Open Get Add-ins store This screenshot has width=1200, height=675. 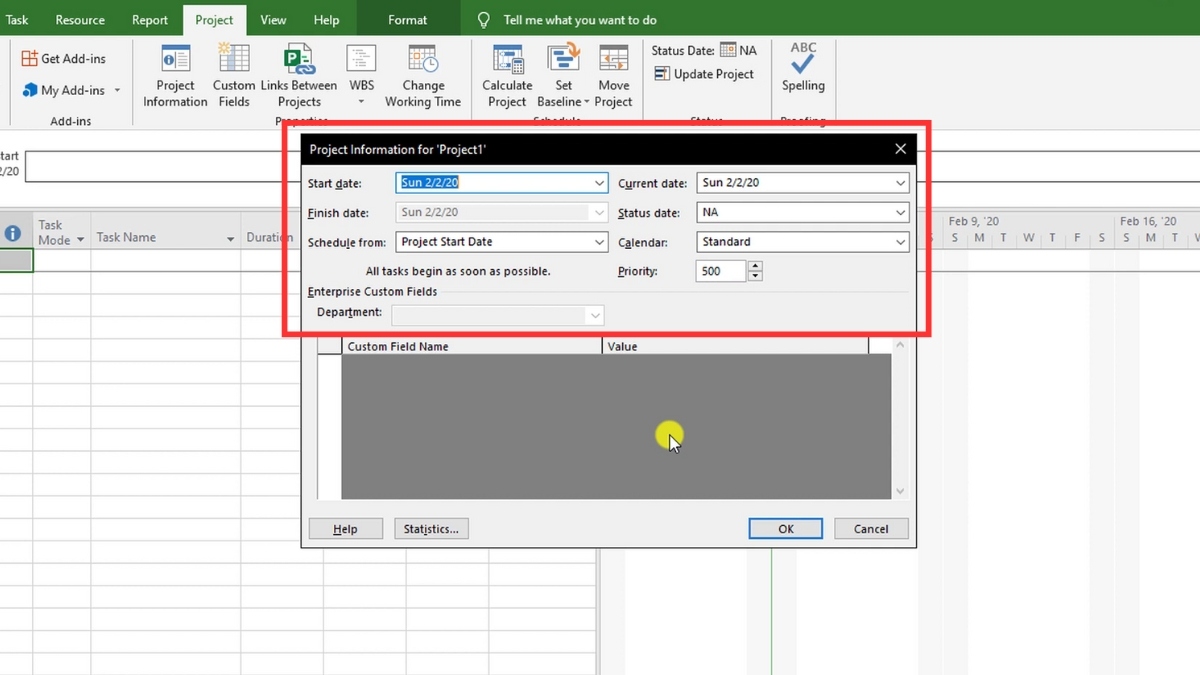coord(64,59)
